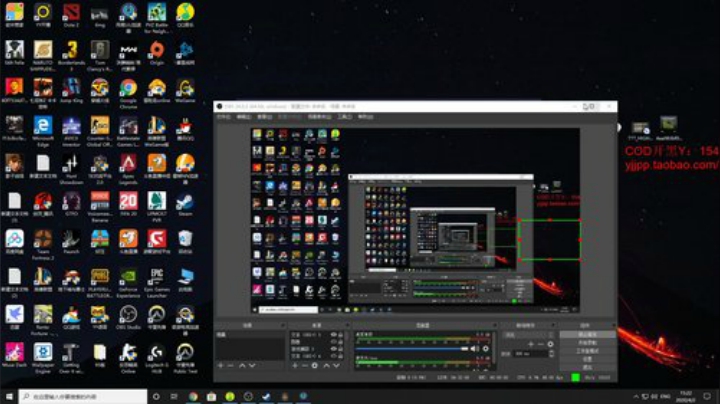
Task: Open Google Chrome desktop shortcut
Action: (x=128, y=94)
